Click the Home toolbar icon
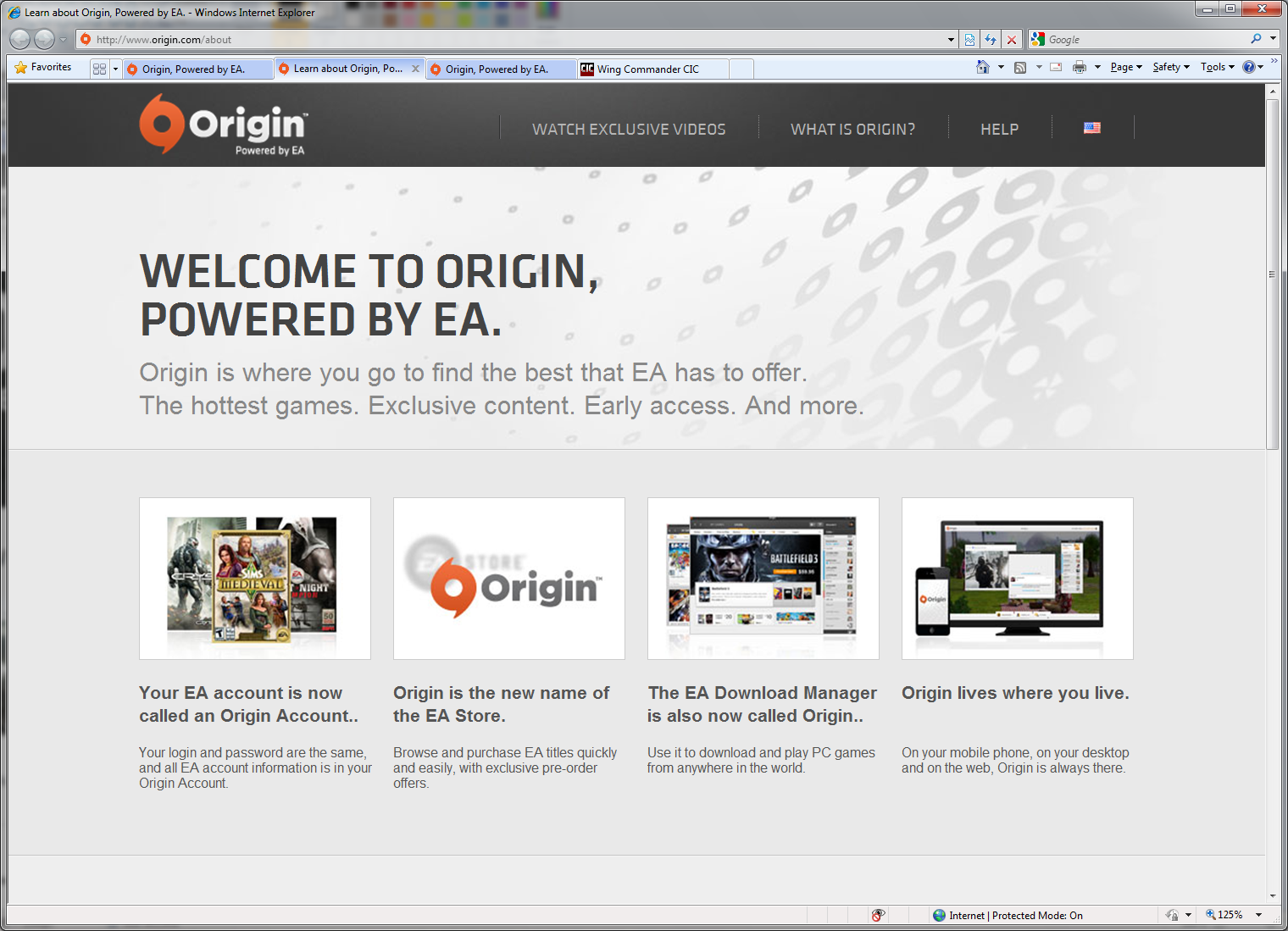1288x931 pixels. [x=982, y=67]
